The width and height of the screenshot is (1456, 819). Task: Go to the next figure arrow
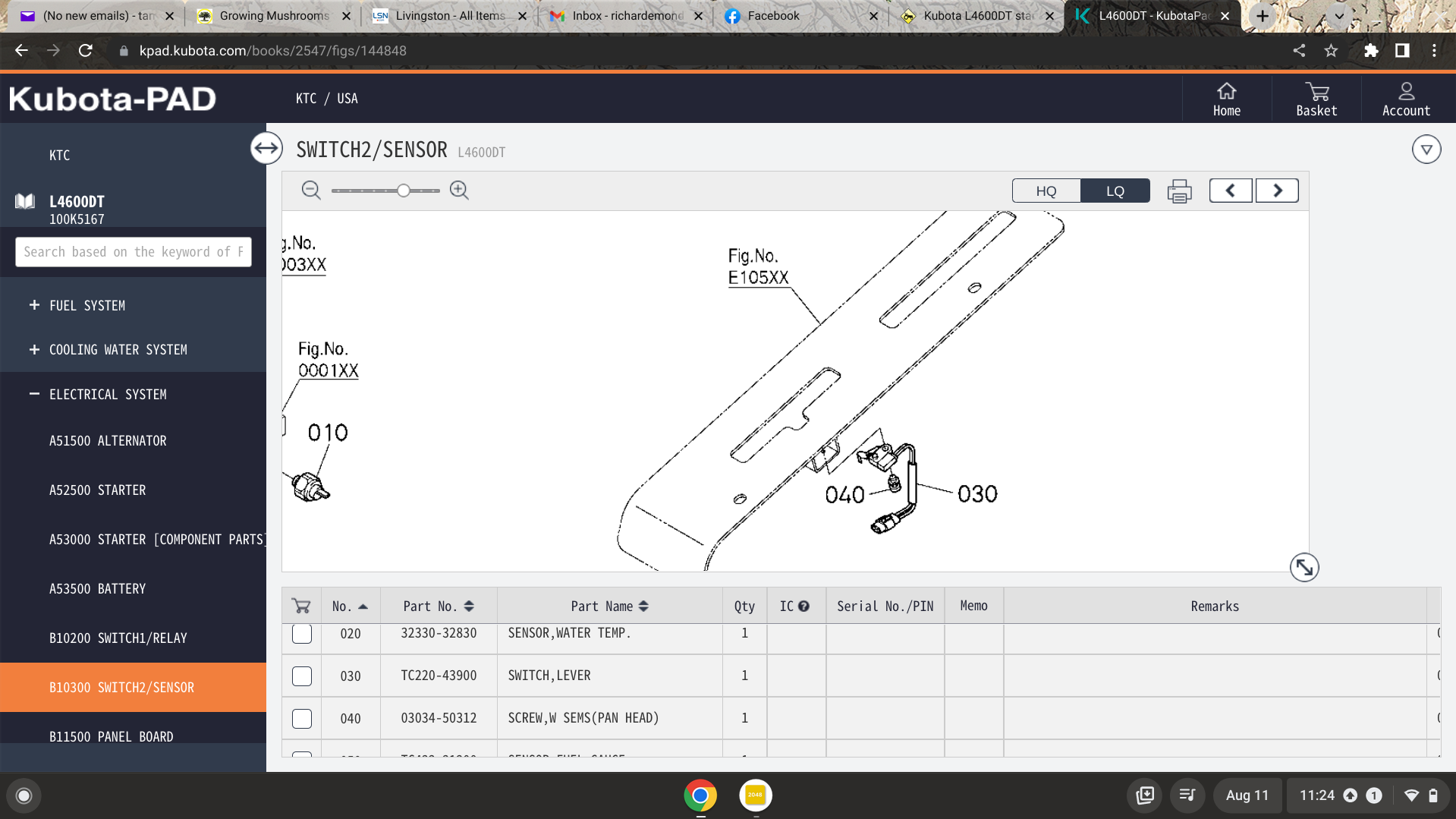pyautogui.click(x=1277, y=191)
